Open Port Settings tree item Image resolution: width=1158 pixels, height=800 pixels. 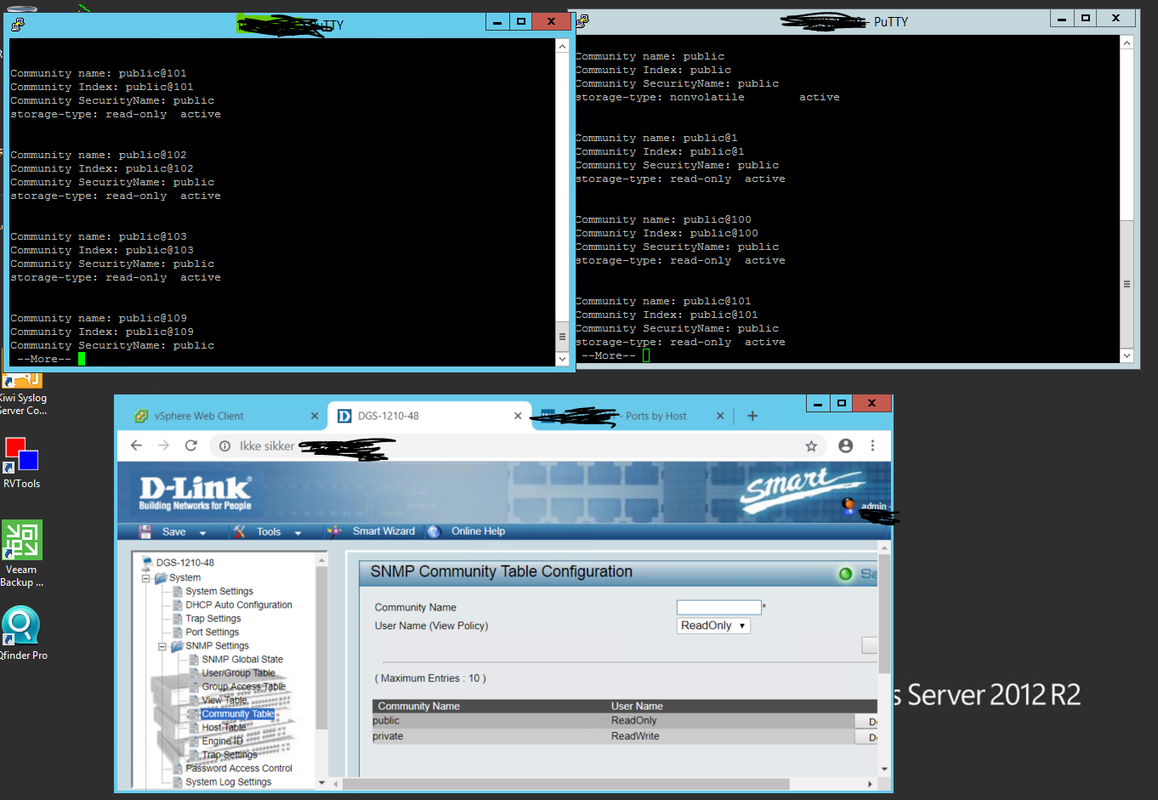(x=212, y=632)
